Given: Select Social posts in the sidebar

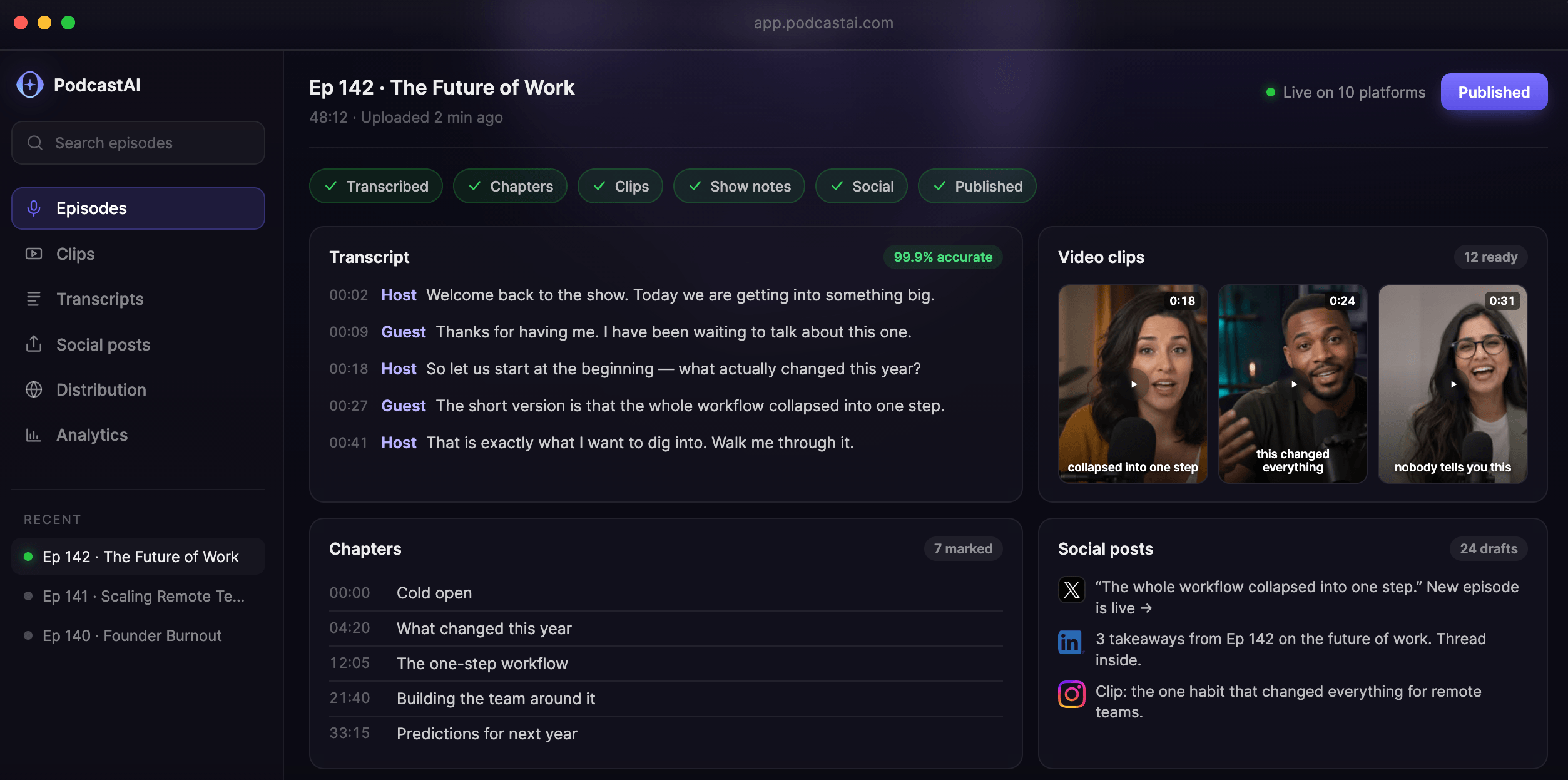Looking at the screenshot, I should [x=138, y=344].
